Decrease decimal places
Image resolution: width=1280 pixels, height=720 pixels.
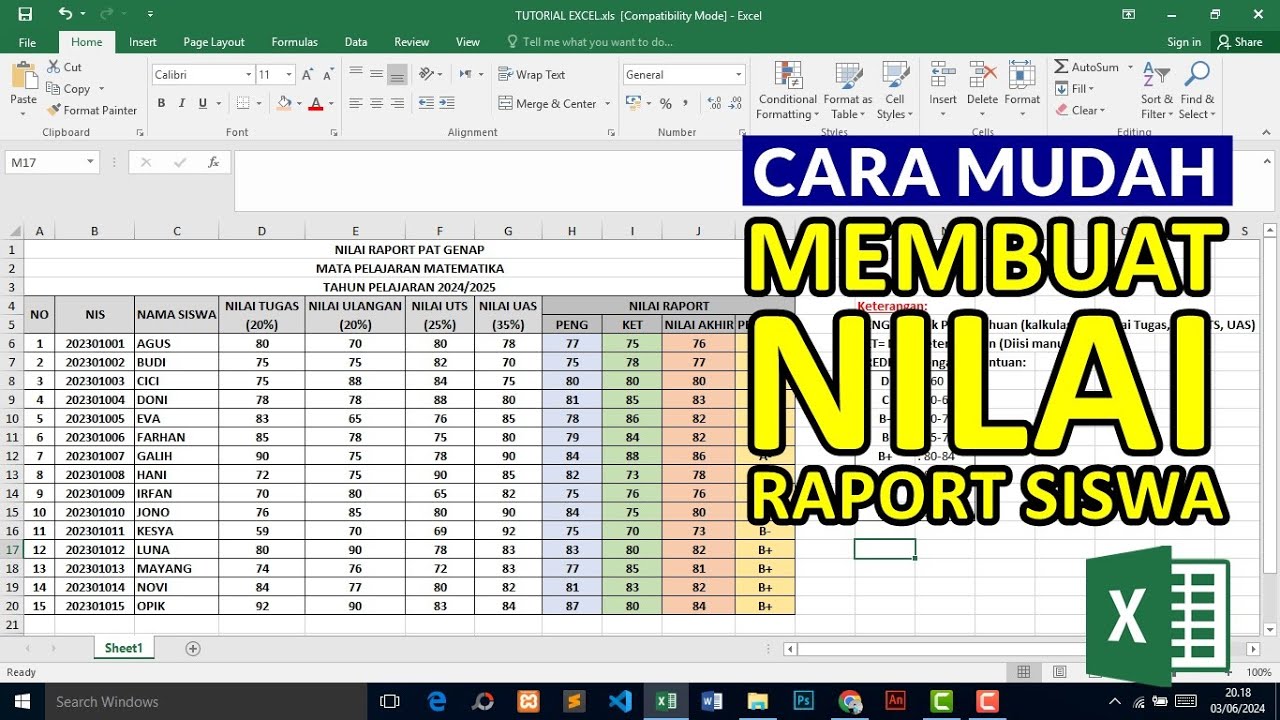click(735, 103)
